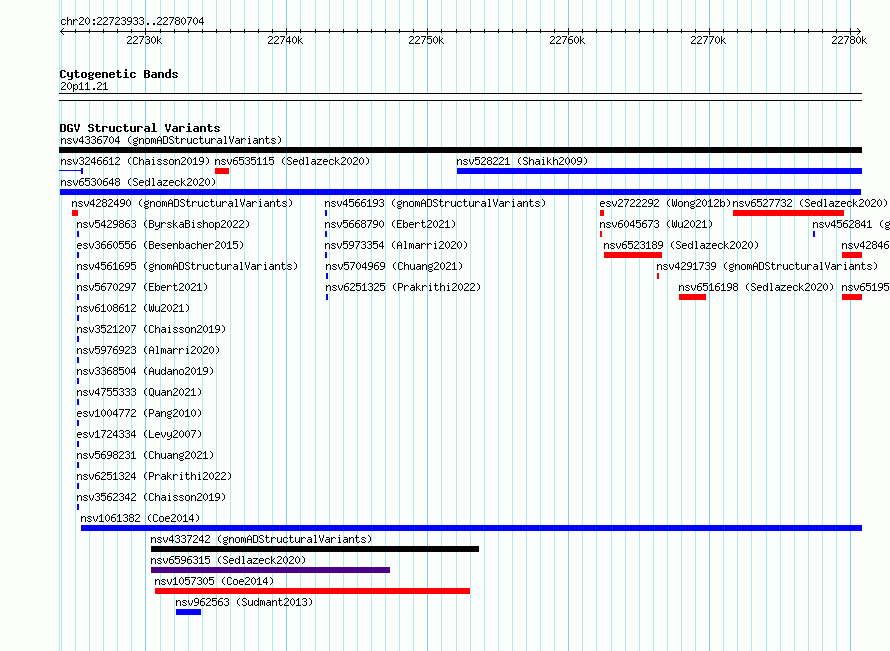Open the nsv6516198 (Sedlazeck2020) label
Screen dimensions: 890x651
pos(756,287)
